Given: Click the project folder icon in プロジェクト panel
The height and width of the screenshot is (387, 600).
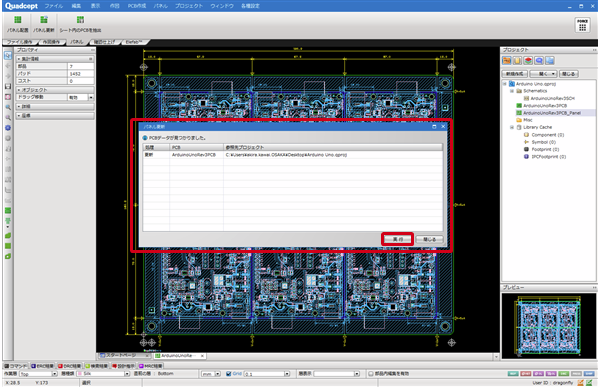Looking at the screenshot, I should coord(506,61).
